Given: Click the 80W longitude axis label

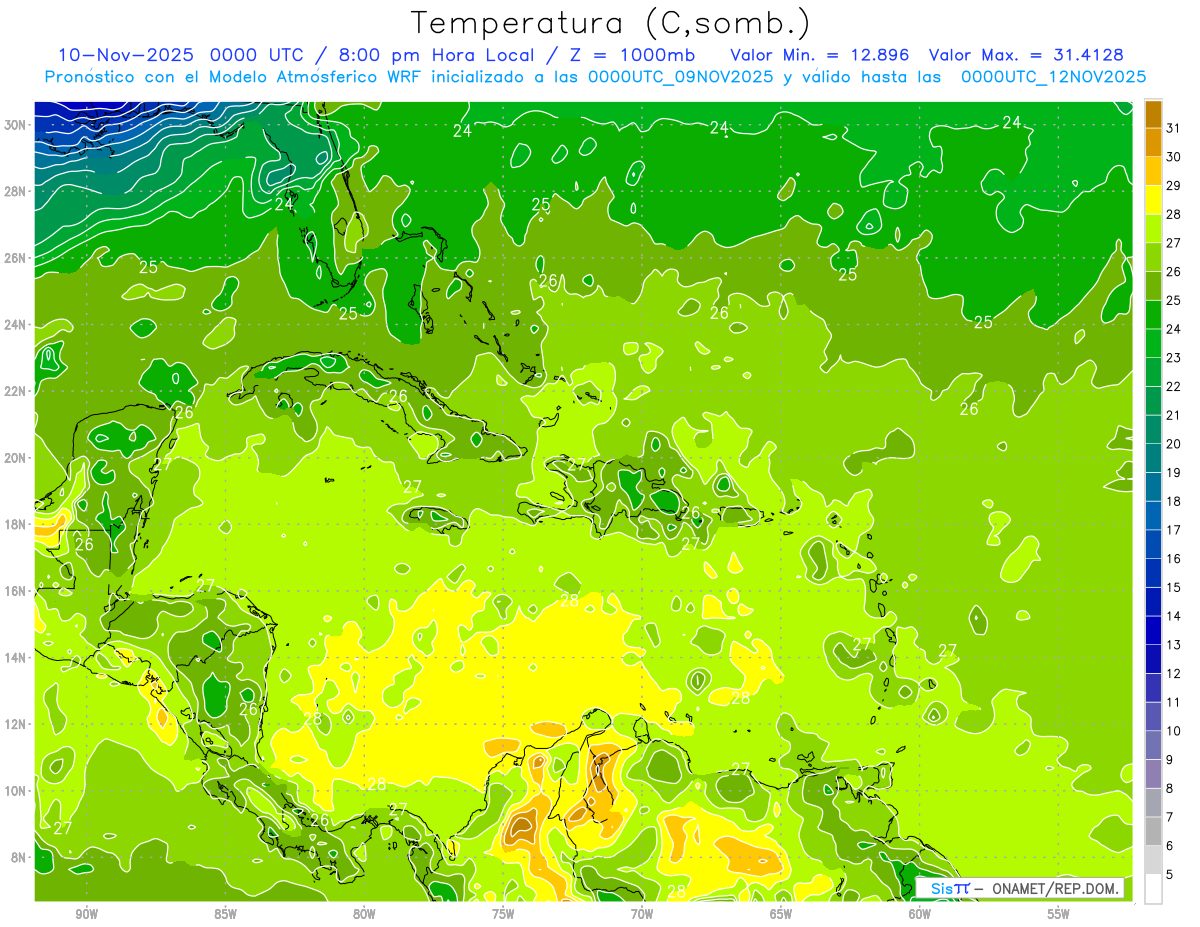Looking at the screenshot, I should 364,915.
